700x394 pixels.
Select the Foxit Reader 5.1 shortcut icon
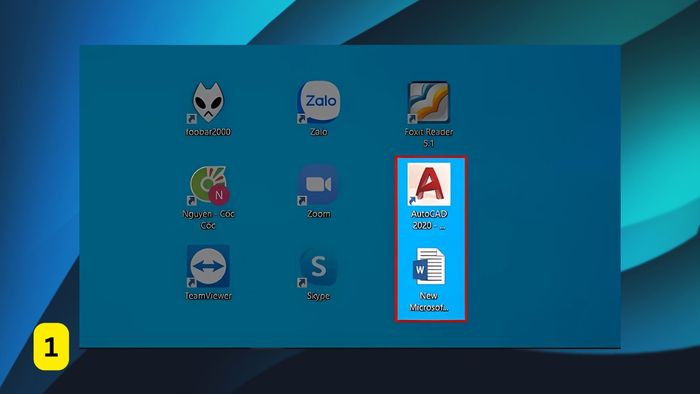[429, 102]
